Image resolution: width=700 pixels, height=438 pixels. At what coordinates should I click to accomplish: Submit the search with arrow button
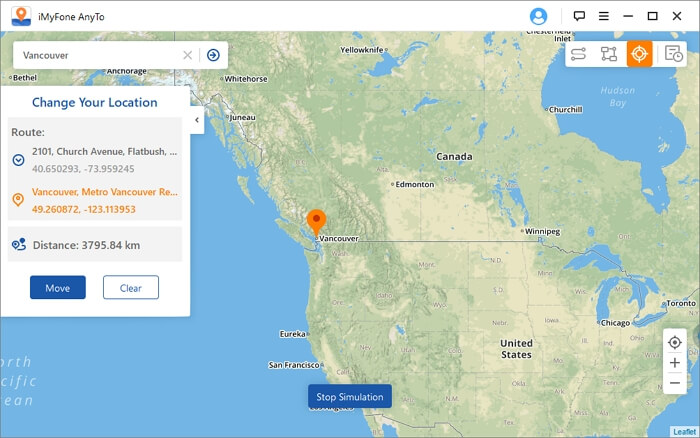pos(213,55)
